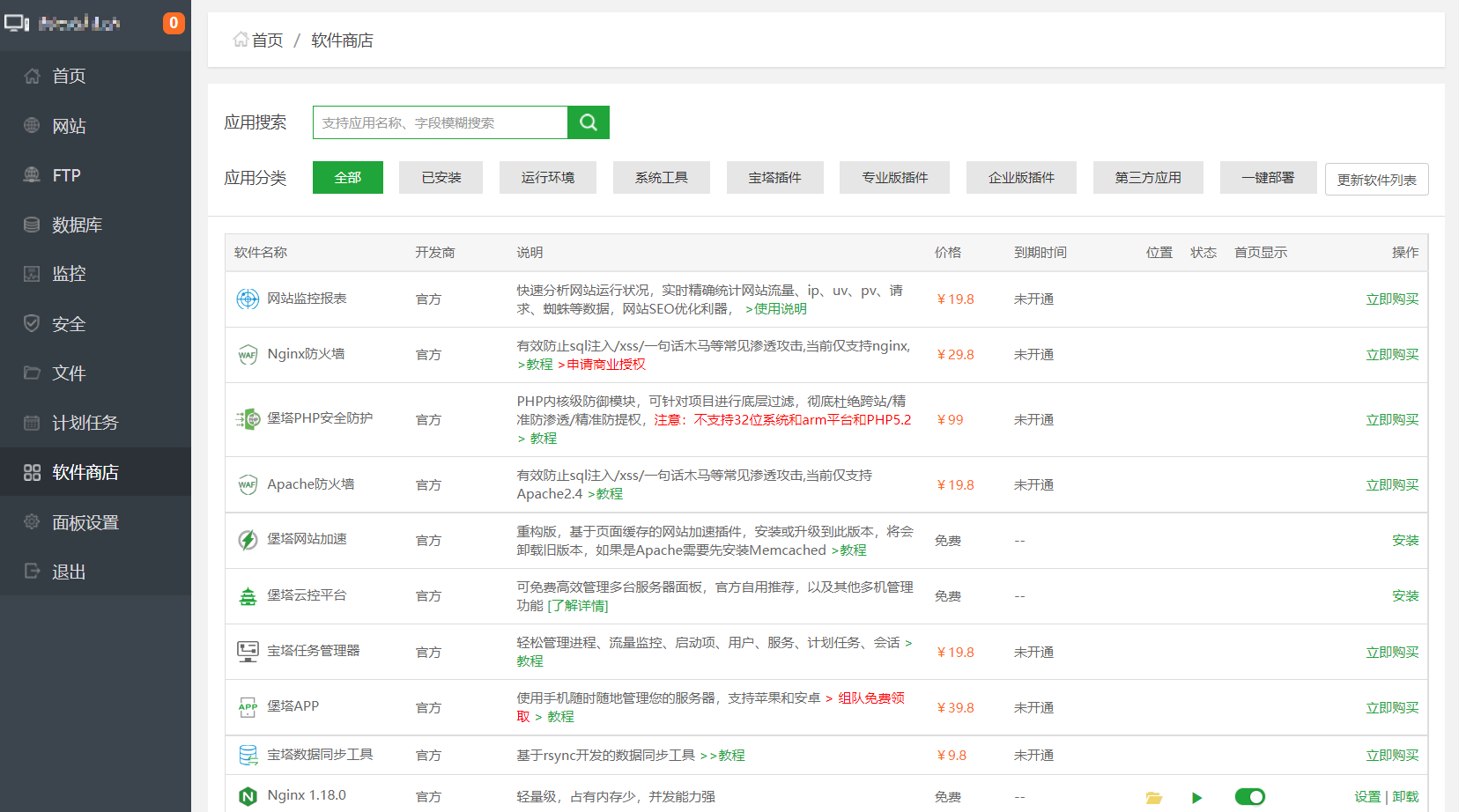Click the 网站监控报表 app icon

point(248,299)
